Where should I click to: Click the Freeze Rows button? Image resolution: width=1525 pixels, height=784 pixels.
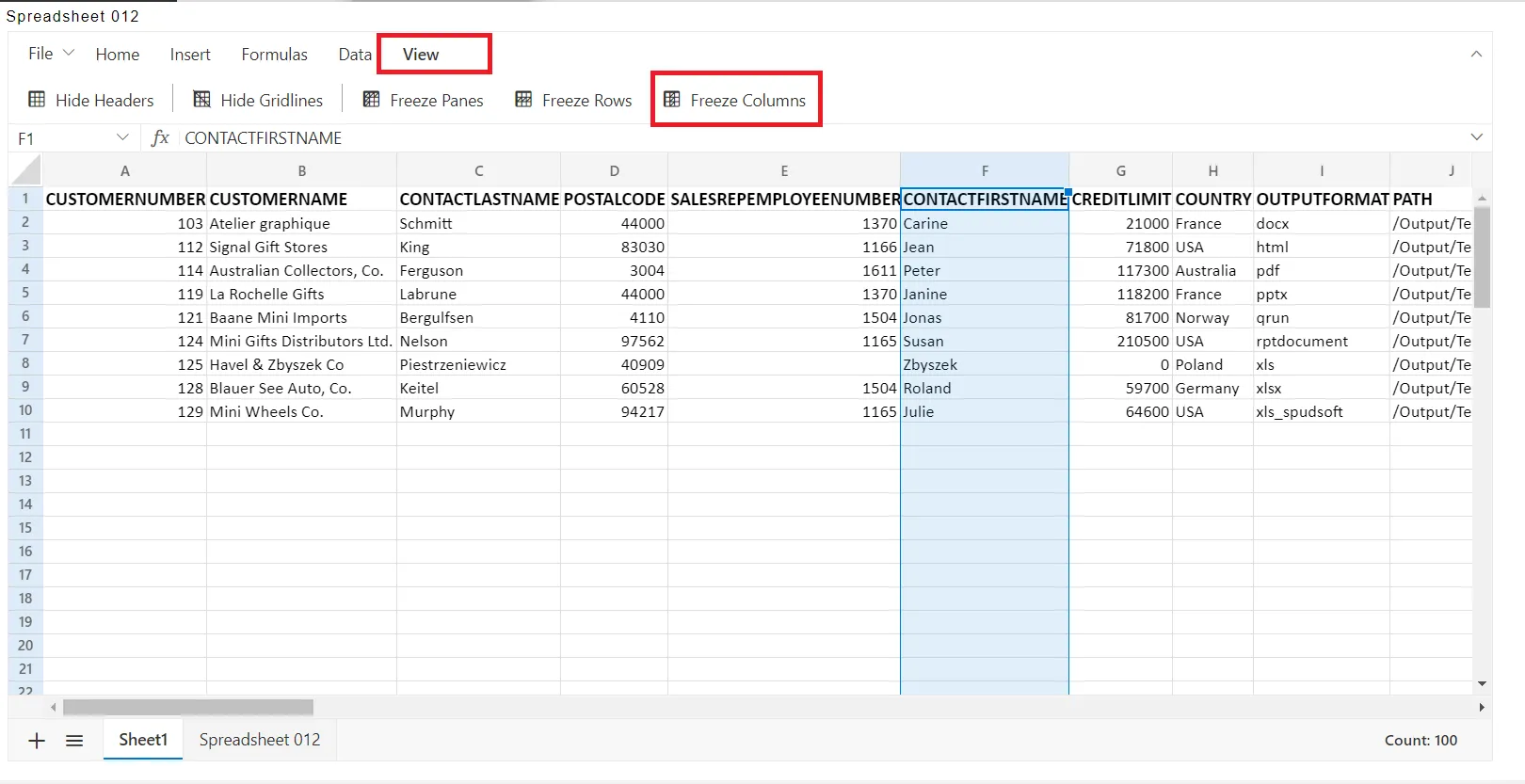click(573, 100)
